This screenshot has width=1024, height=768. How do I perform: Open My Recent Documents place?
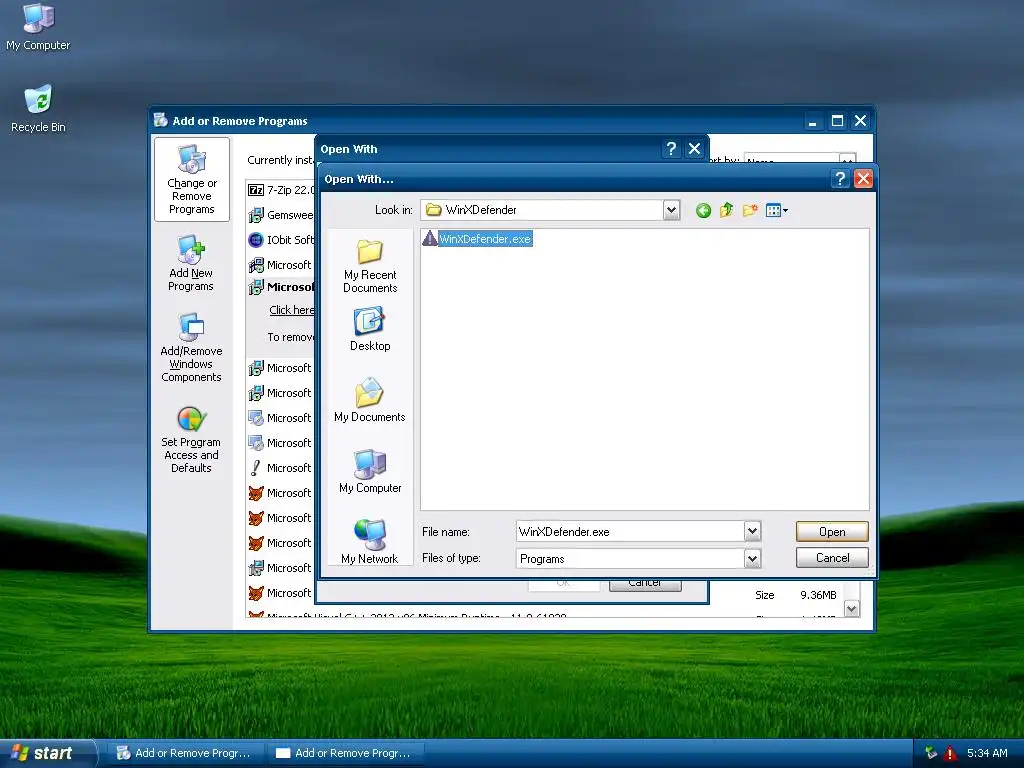[x=370, y=266]
